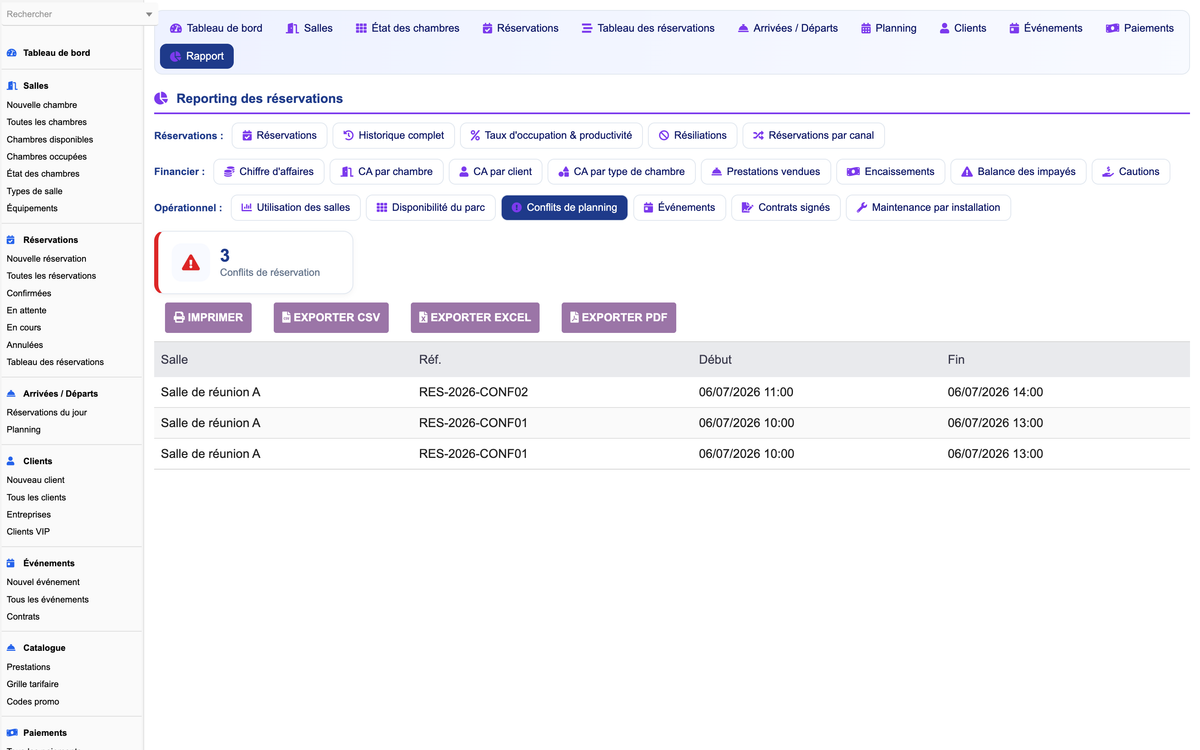
Task: Click the file icon on EXPORTER CSV button
Action: click(x=286, y=317)
